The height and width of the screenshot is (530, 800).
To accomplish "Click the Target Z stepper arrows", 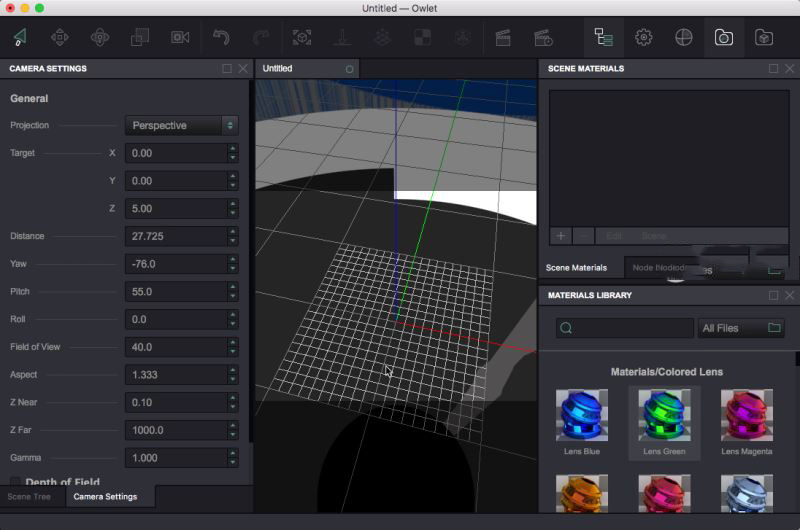I will [x=233, y=208].
